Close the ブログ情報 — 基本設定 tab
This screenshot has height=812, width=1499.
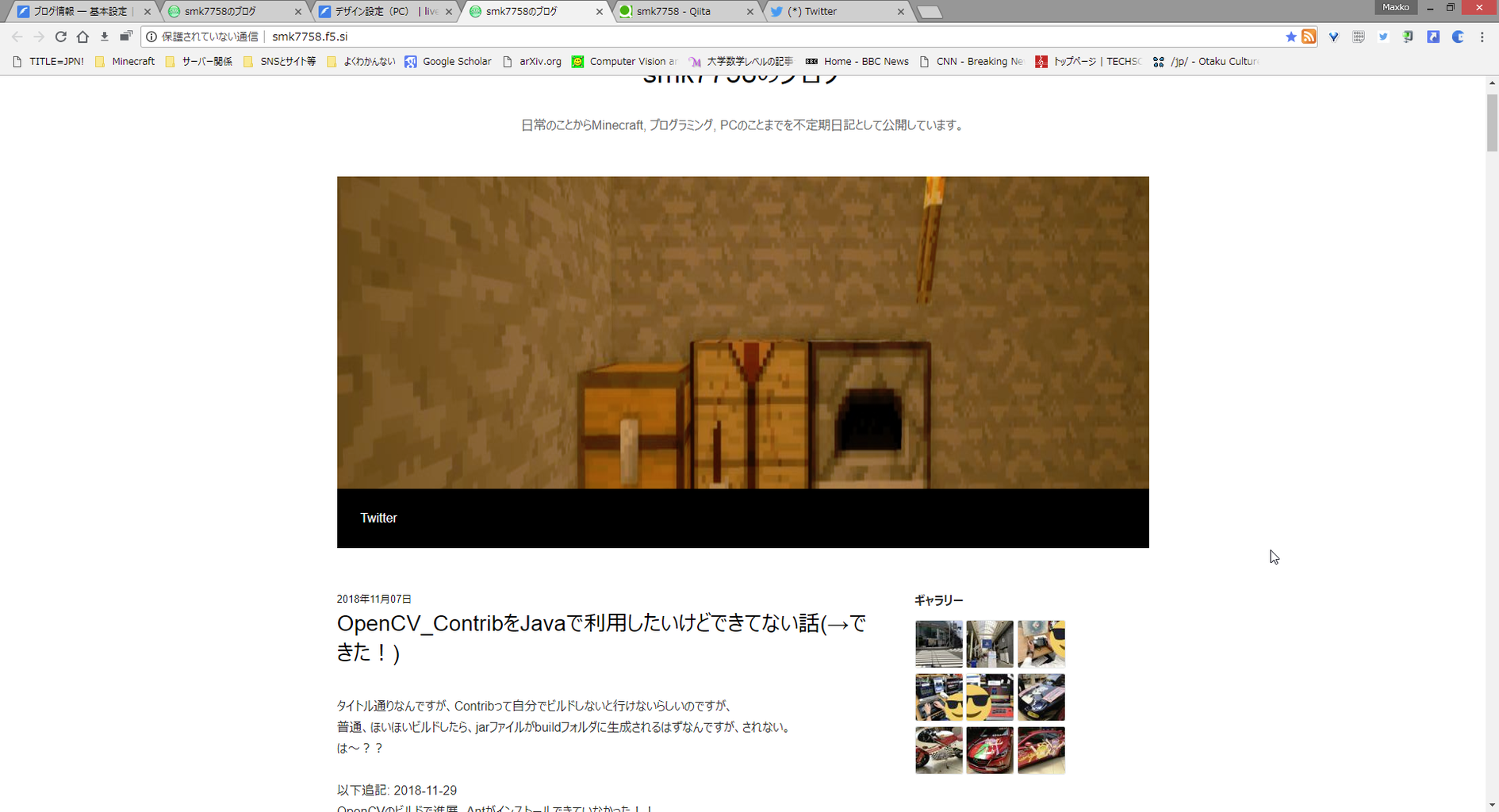pos(147,12)
